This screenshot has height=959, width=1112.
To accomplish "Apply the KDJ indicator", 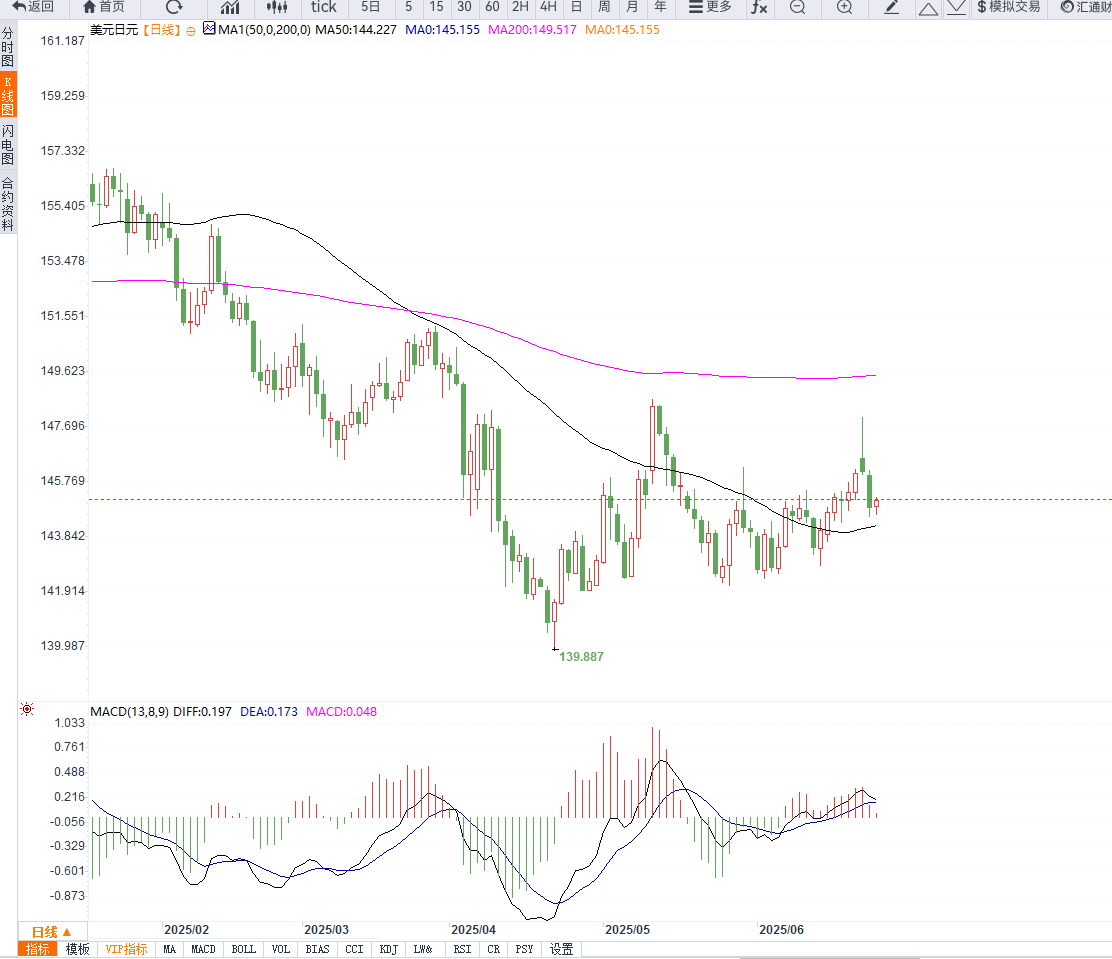I will tap(389, 949).
